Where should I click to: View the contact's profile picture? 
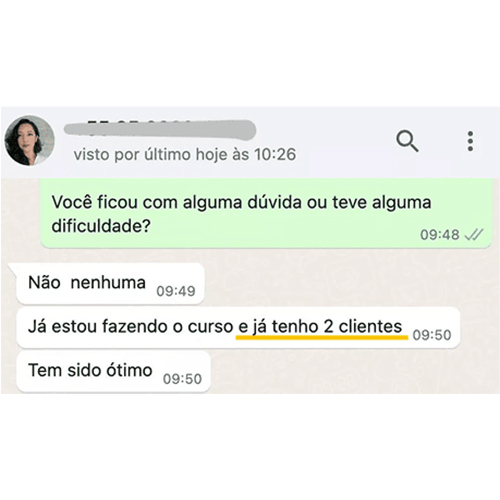tap(29, 141)
